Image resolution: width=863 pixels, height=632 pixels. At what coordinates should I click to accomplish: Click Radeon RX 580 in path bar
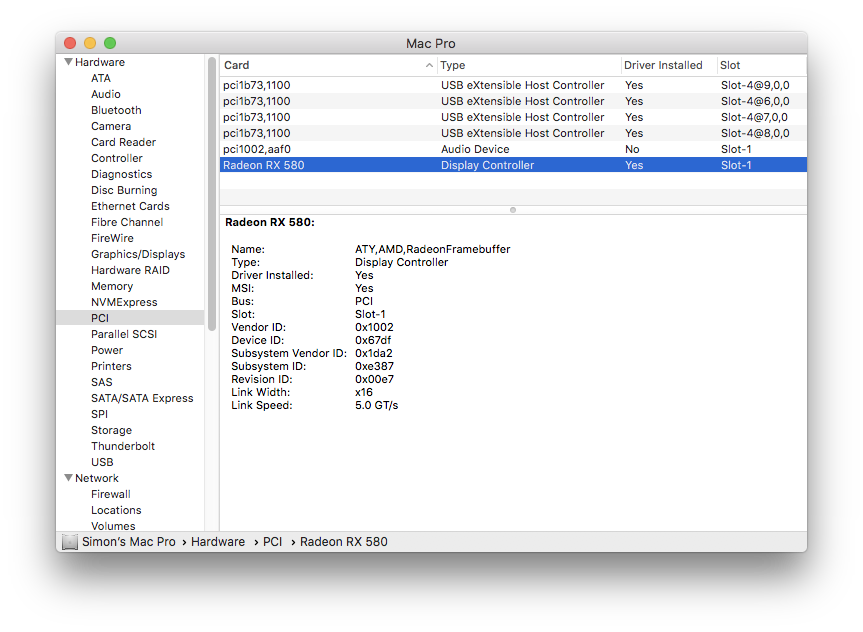[343, 542]
